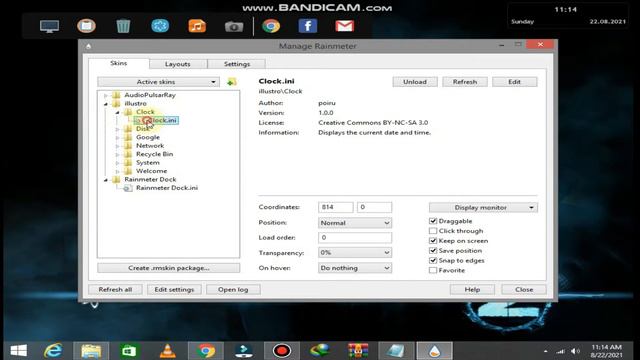This screenshot has height=360, width=640.
Task: Open the Rainmeter raindrop taskbar icon
Action: [x=434, y=351]
